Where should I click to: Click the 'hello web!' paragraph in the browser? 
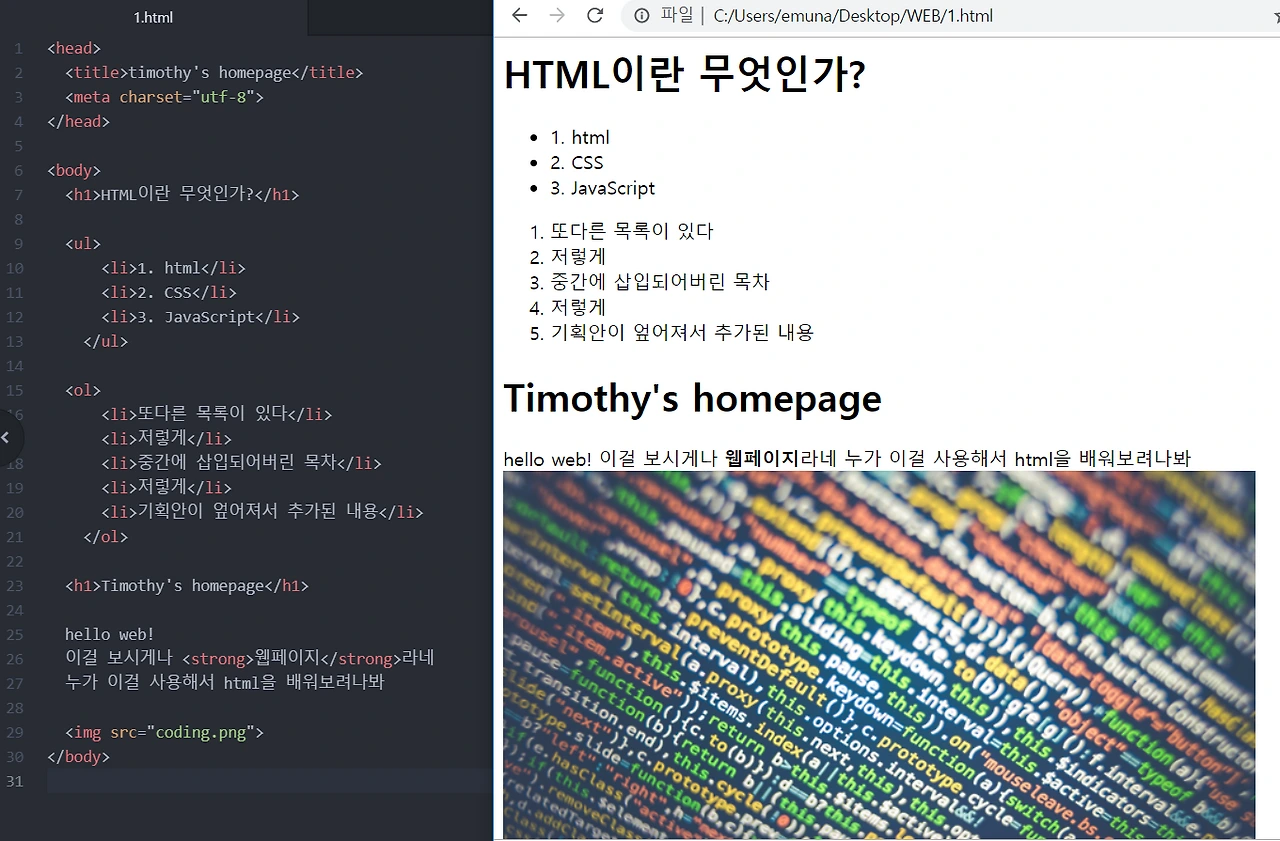(847, 459)
